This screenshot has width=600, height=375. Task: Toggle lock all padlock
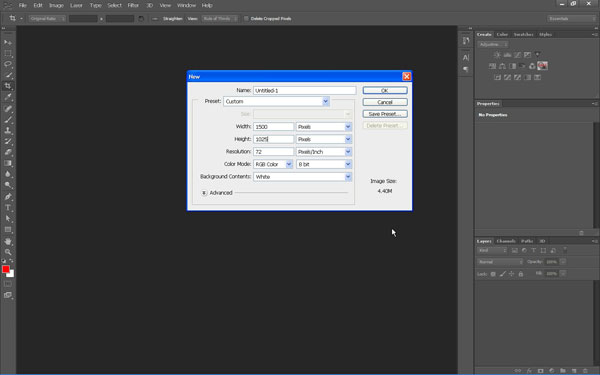coord(521,274)
